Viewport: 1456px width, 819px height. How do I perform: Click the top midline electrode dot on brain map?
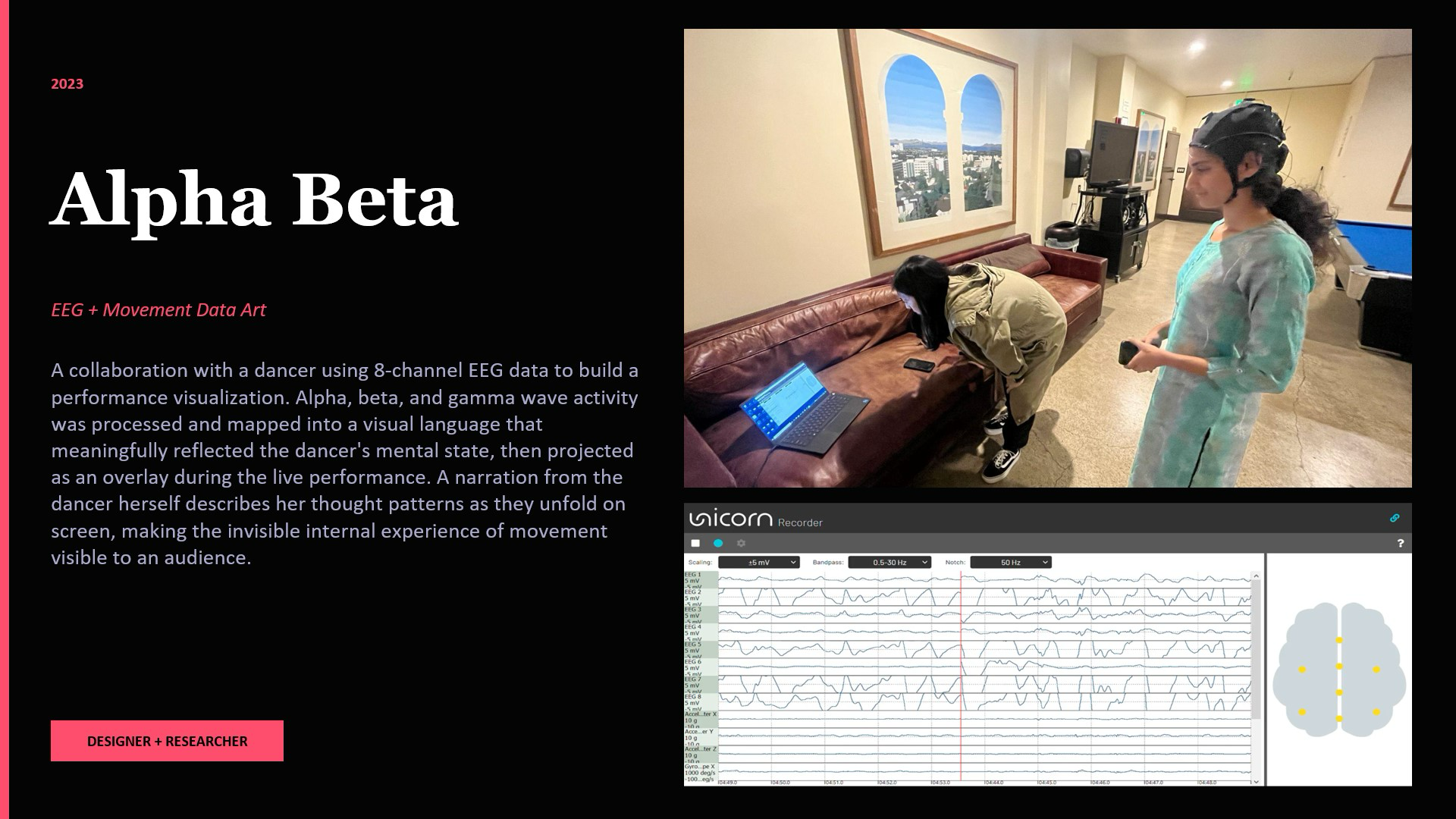(1339, 641)
